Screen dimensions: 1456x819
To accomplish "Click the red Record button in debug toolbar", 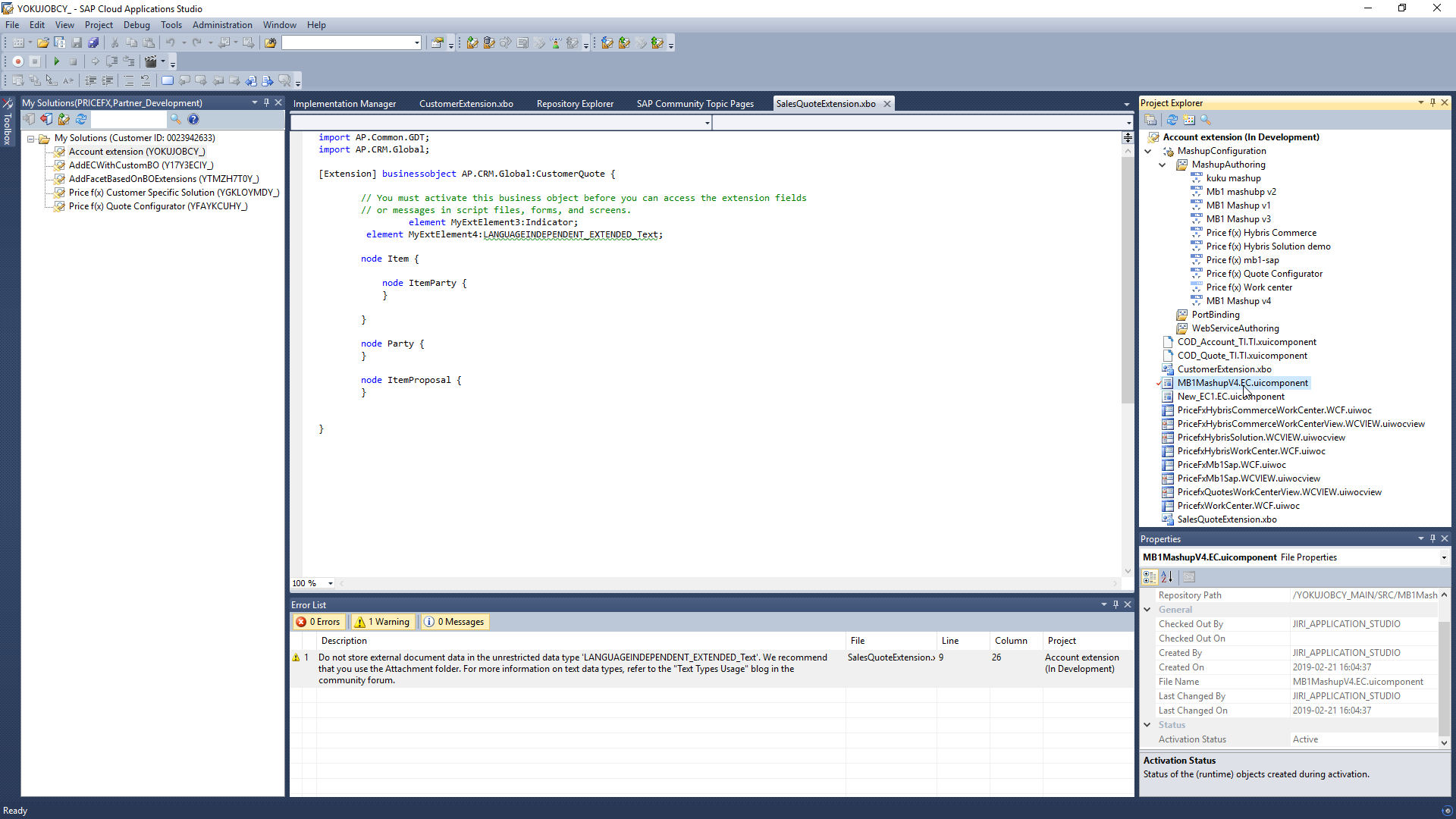I will pos(18,61).
